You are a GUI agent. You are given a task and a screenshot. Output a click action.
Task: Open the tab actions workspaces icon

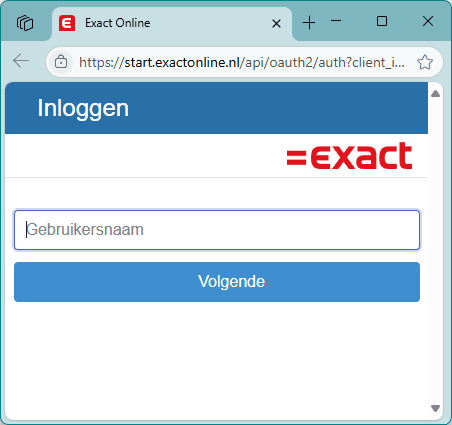[x=25, y=23]
